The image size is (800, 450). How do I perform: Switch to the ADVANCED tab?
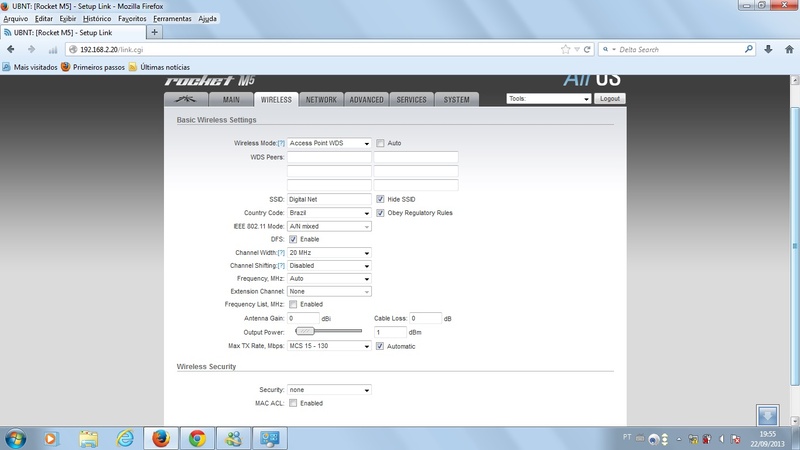366,99
